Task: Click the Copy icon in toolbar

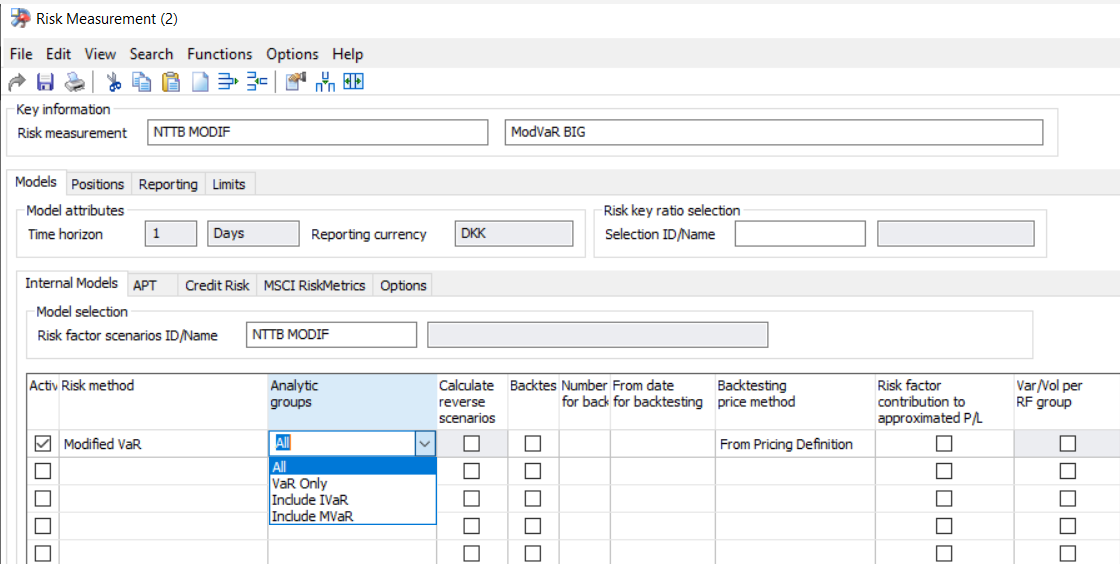Action: (x=142, y=82)
